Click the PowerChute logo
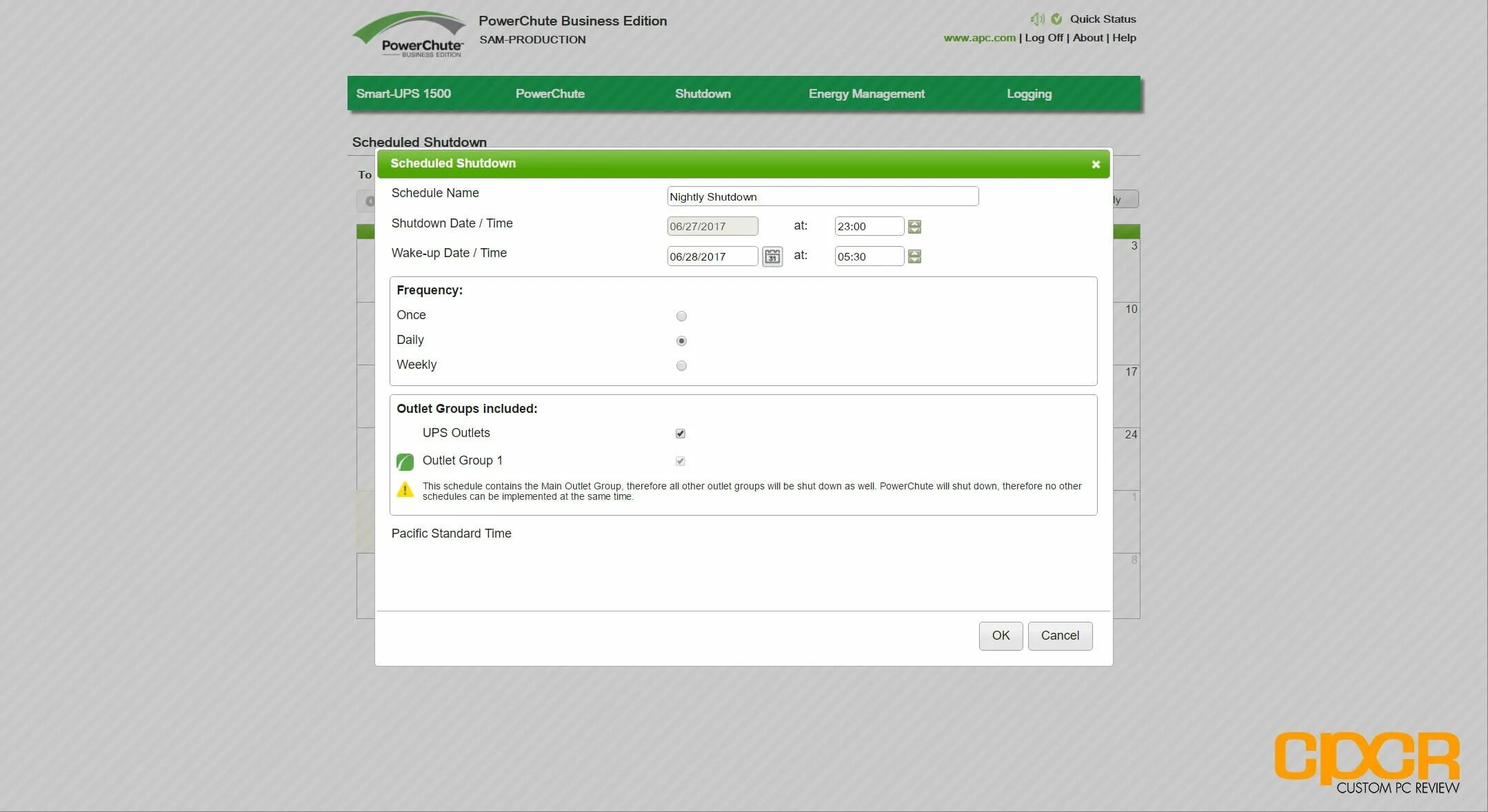The height and width of the screenshot is (812, 1488). pyautogui.click(x=410, y=34)
